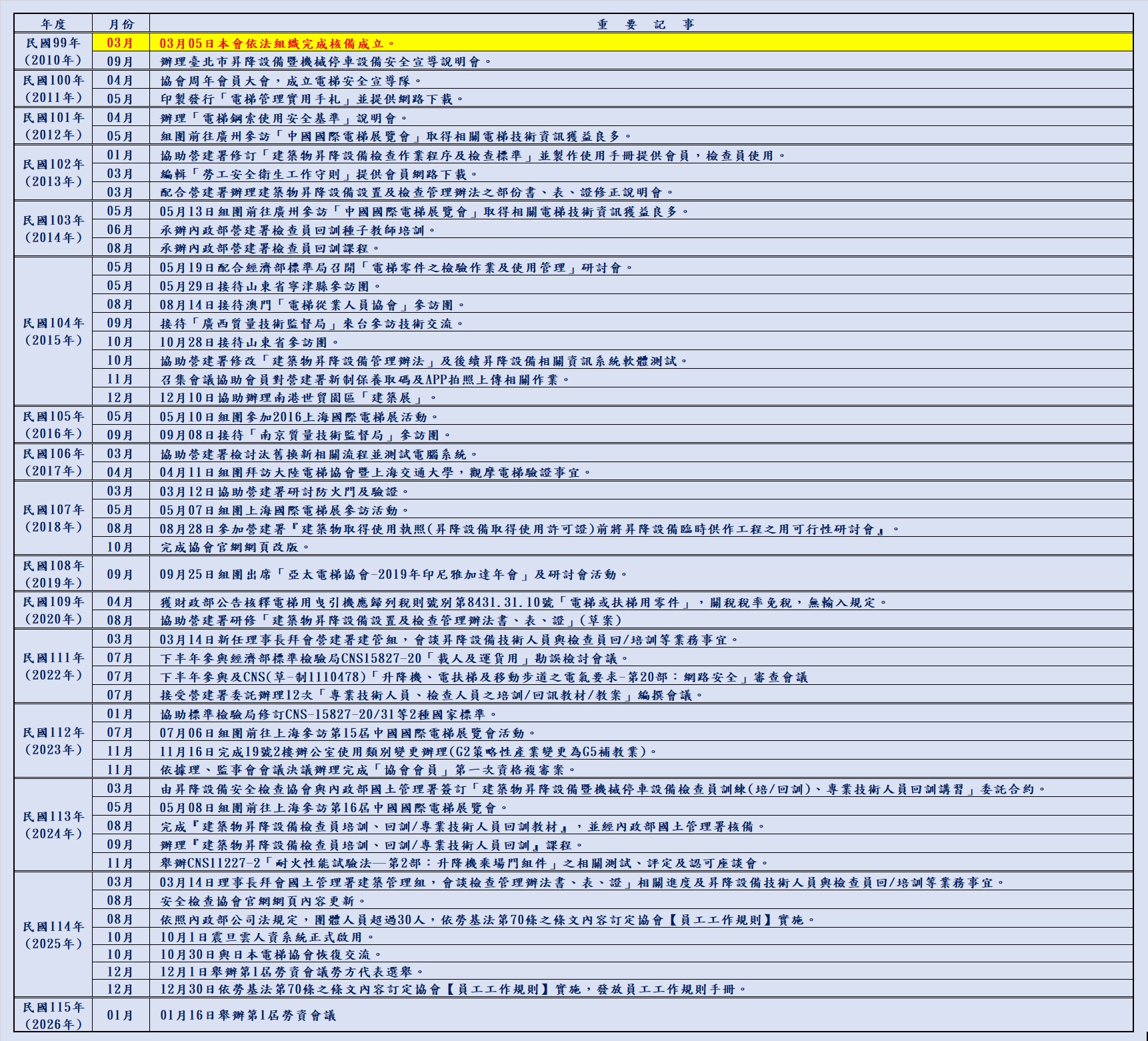Screen dimensions: 1148x1041
Task: Select the 民國99年 (2010年) year cell
Action: click(x=53, y=52)
